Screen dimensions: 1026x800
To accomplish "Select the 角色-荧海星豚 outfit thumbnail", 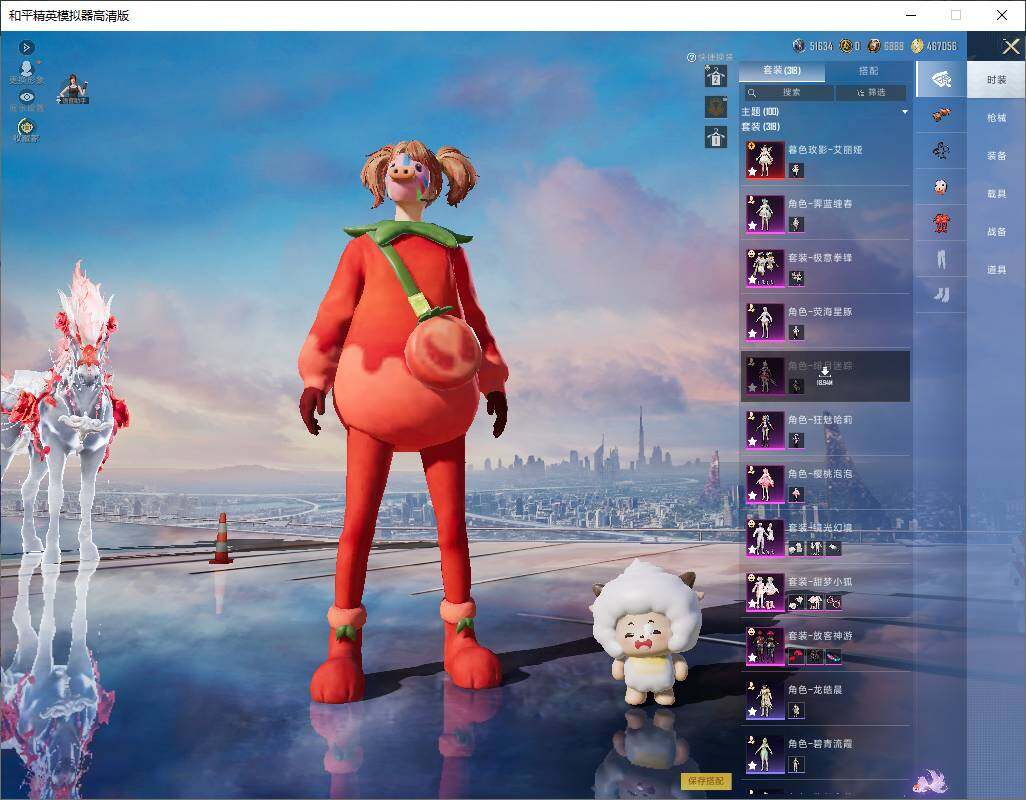I will (765, 321).
